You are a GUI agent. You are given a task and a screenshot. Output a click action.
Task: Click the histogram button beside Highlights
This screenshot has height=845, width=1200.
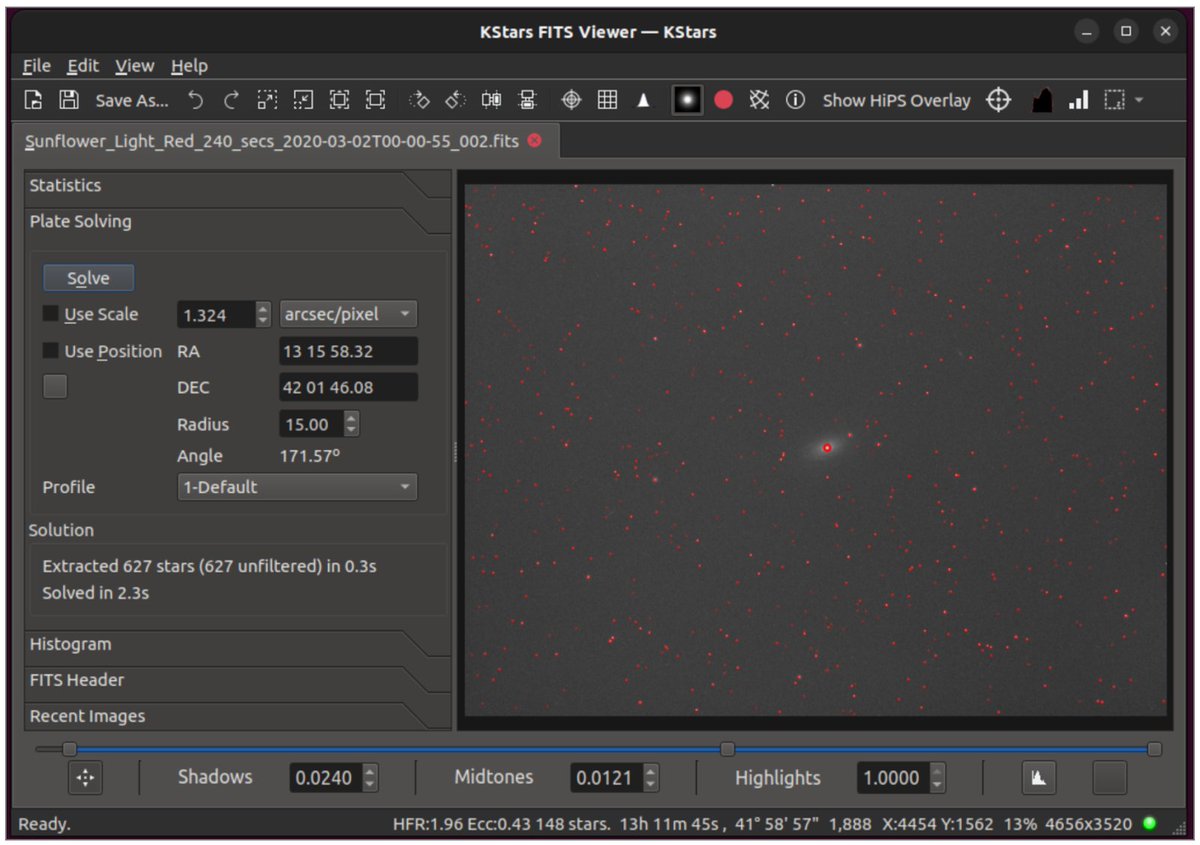(x=1038, y=777)
